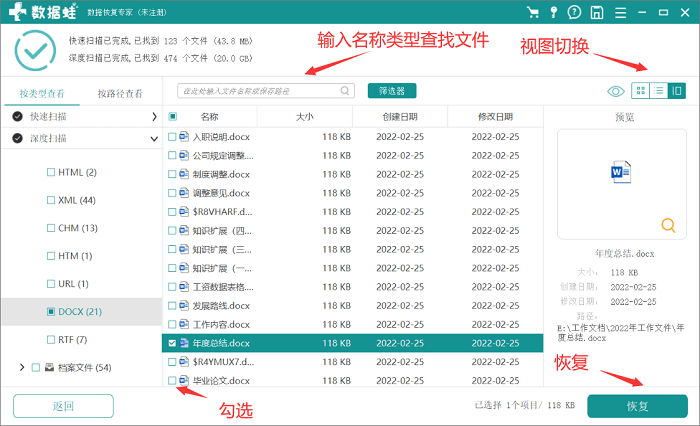Click the save scan result icon
Image resolution: width=700 pixels, height=426 pixels.
[x=597, y=12]
